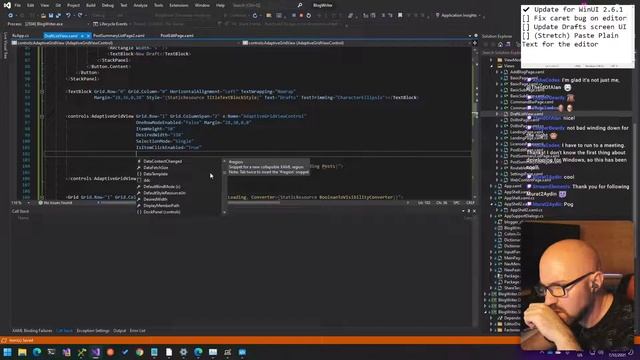Open the Windows Start menu
The image size is (640, 360).
[7, 352]
